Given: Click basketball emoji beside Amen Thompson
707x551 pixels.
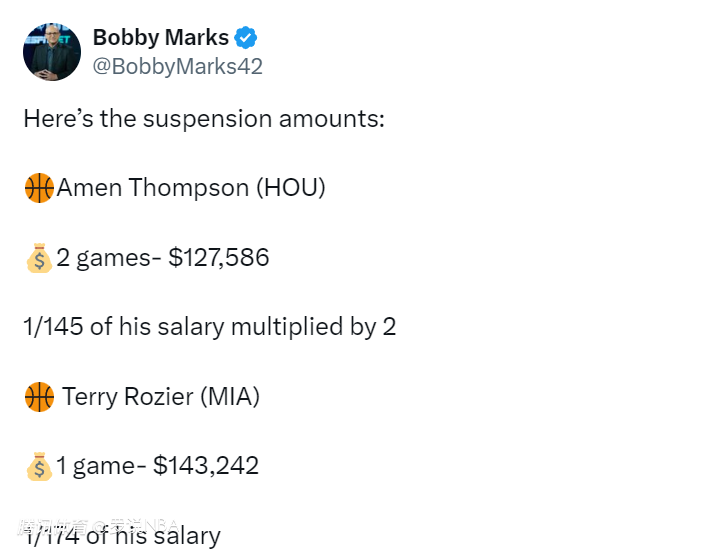Looking at the screenshot, I should [39, 188].
